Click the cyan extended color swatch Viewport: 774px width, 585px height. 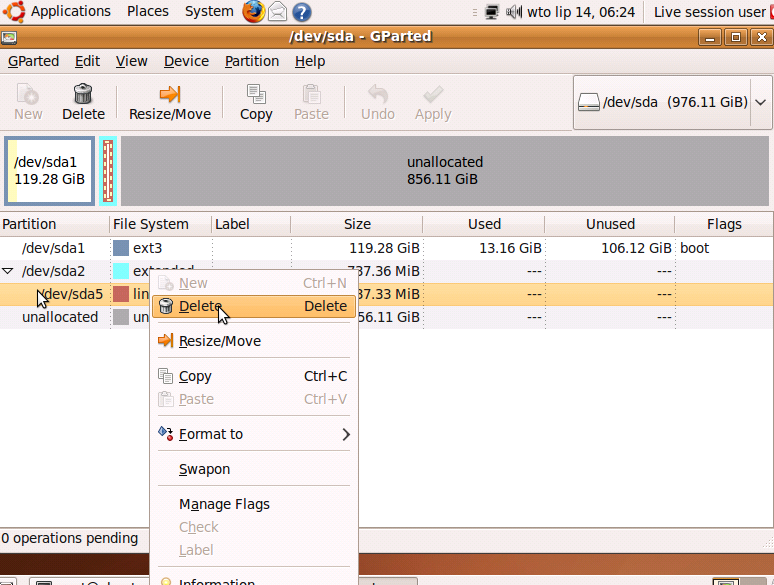point(121,271)
